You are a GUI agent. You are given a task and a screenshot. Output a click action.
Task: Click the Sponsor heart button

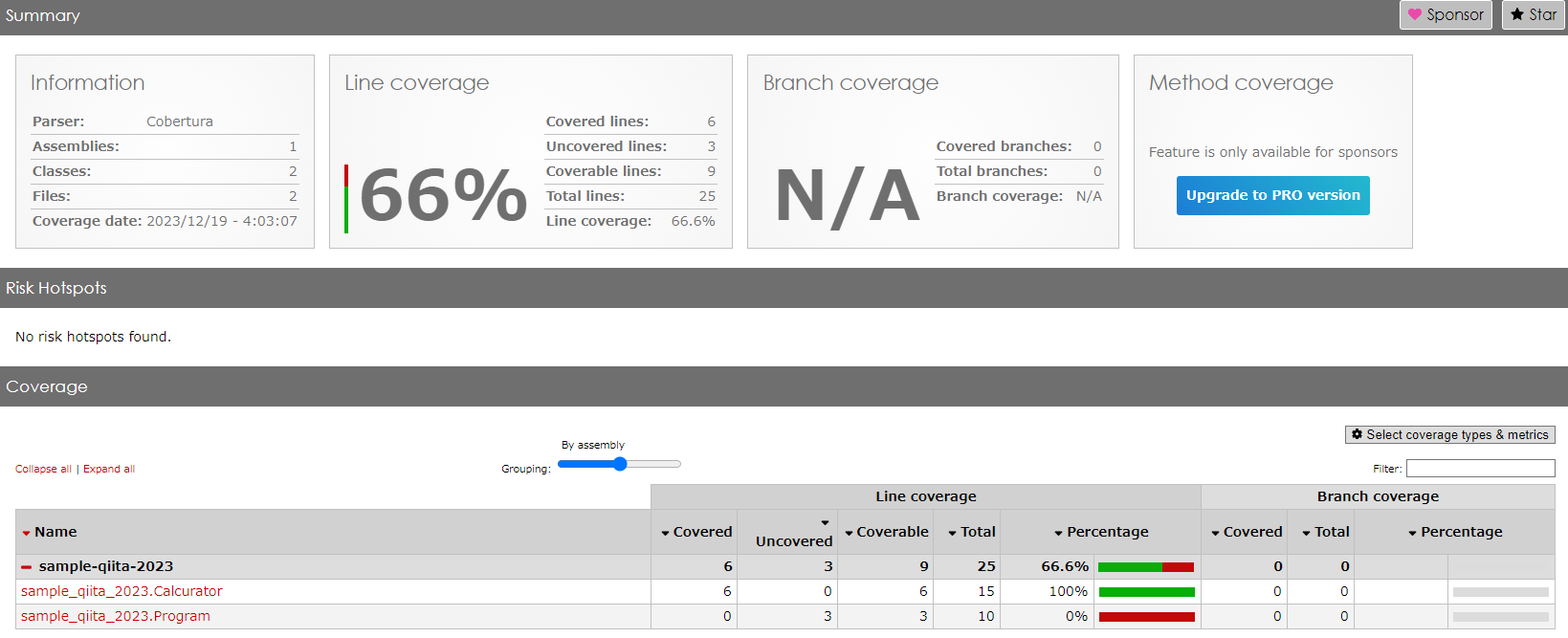[x=1445, y=15]
